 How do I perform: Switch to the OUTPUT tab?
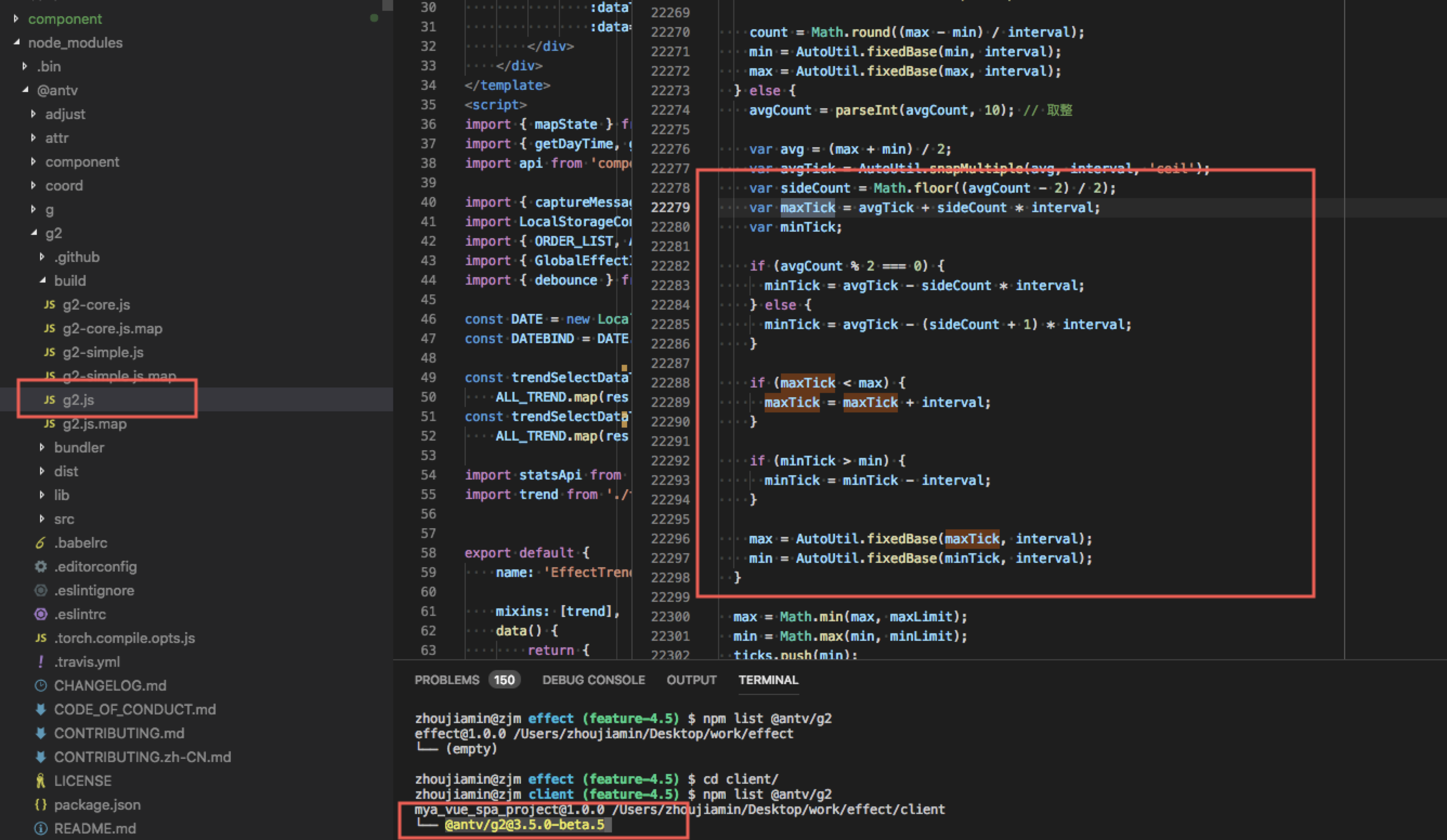click(691, 680)
